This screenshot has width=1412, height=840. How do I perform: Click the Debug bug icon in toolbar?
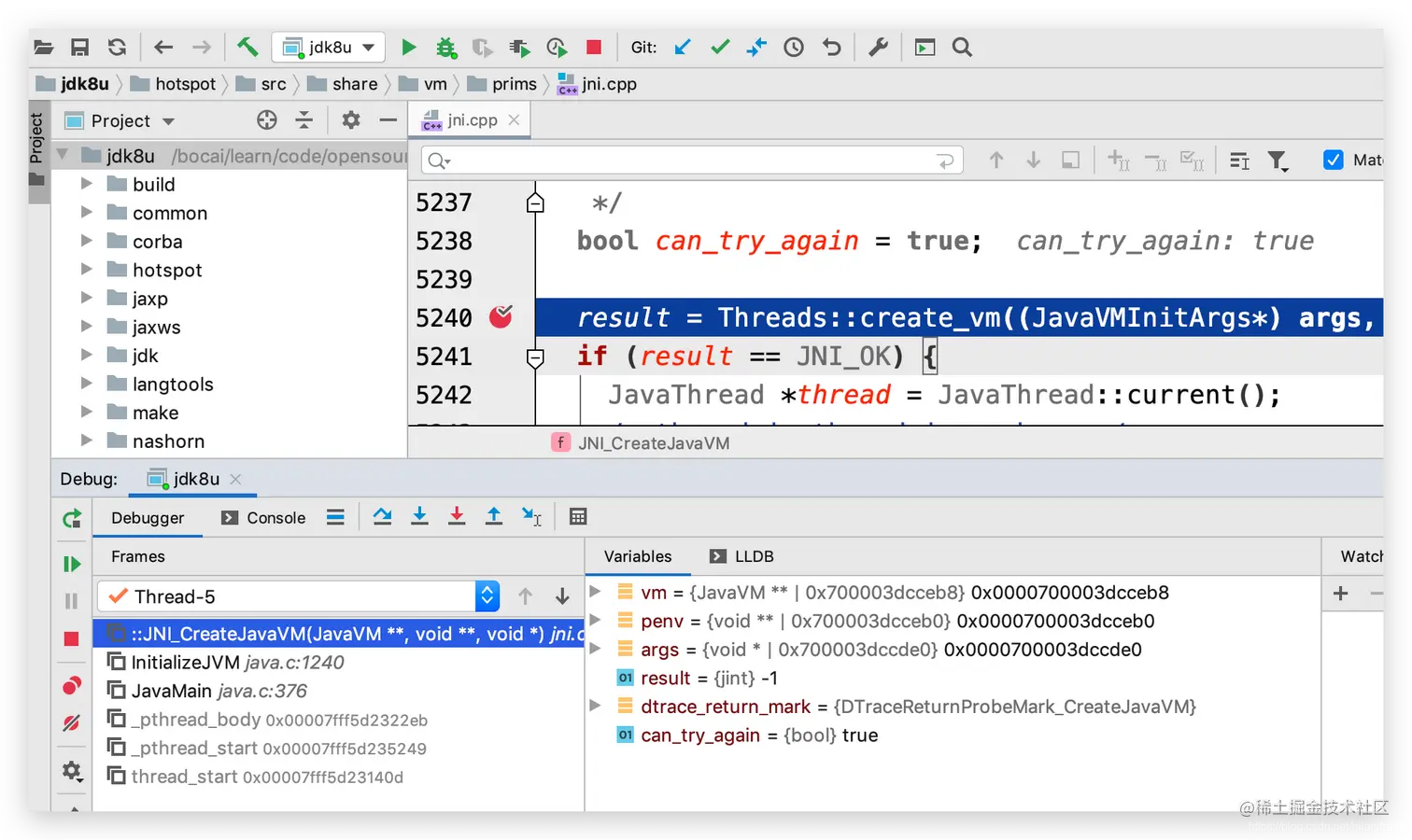point(445,47)
